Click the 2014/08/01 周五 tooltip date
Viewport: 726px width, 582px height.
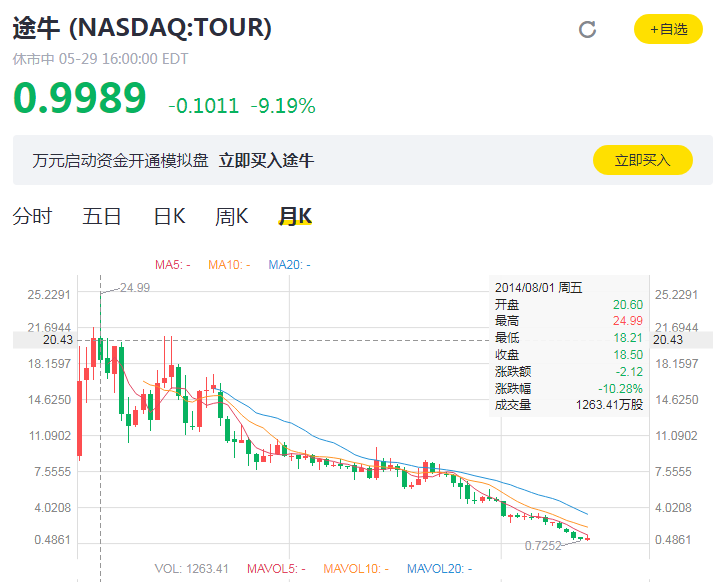tap(538, 288)
